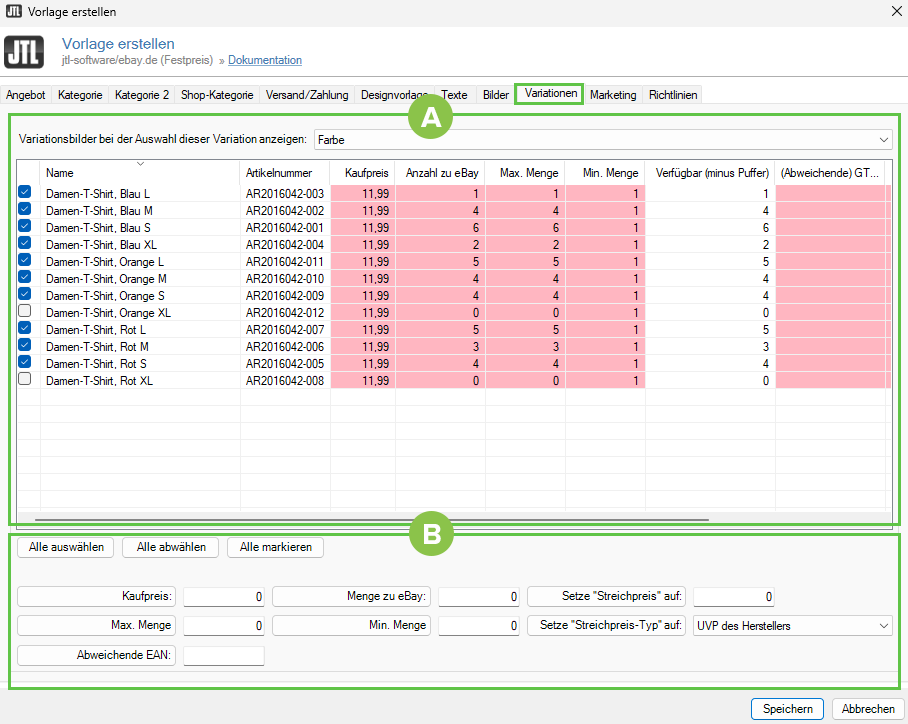Go to the Bilder tab
The height and width of the screenshot is (724, 908).
click(495, 95)
